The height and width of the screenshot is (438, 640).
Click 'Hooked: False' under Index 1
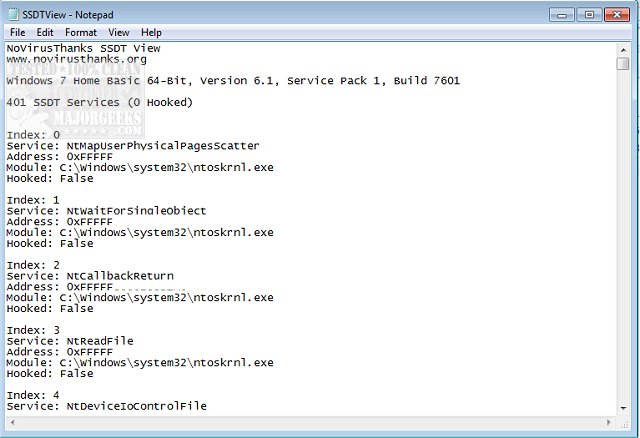pos(50,243)
